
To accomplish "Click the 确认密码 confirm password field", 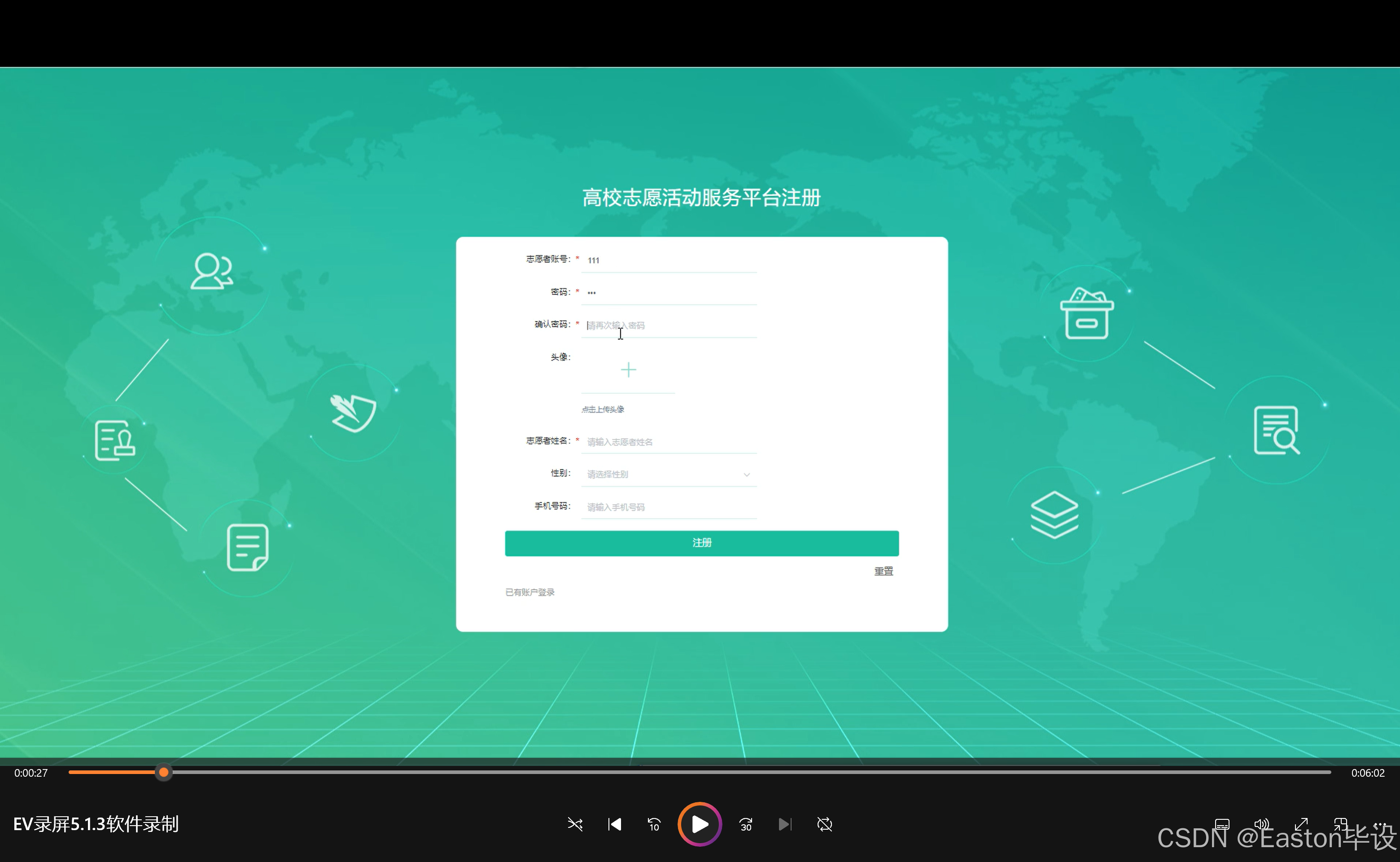I will (668, 325).
